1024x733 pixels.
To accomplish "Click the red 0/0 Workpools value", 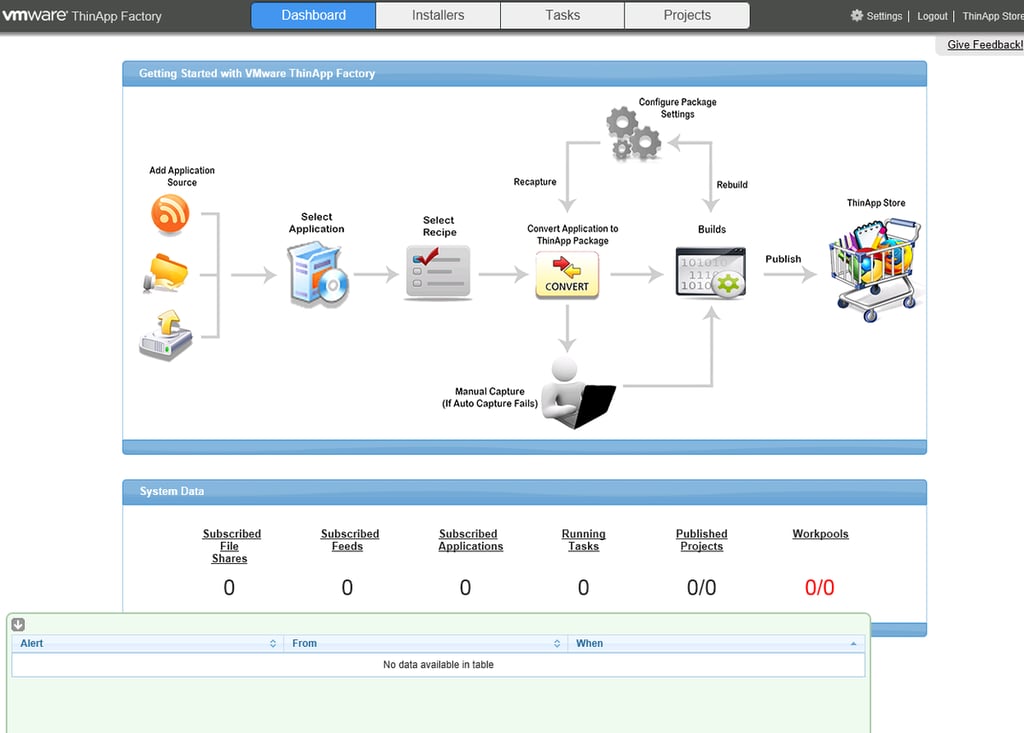I will click(820, 587).
